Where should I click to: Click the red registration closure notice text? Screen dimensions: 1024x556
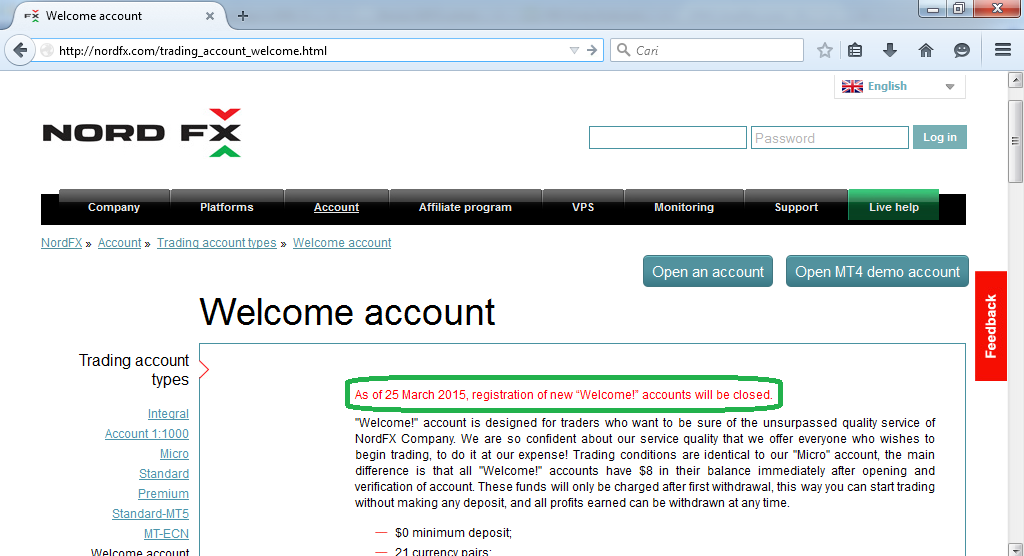click(563, 395)
